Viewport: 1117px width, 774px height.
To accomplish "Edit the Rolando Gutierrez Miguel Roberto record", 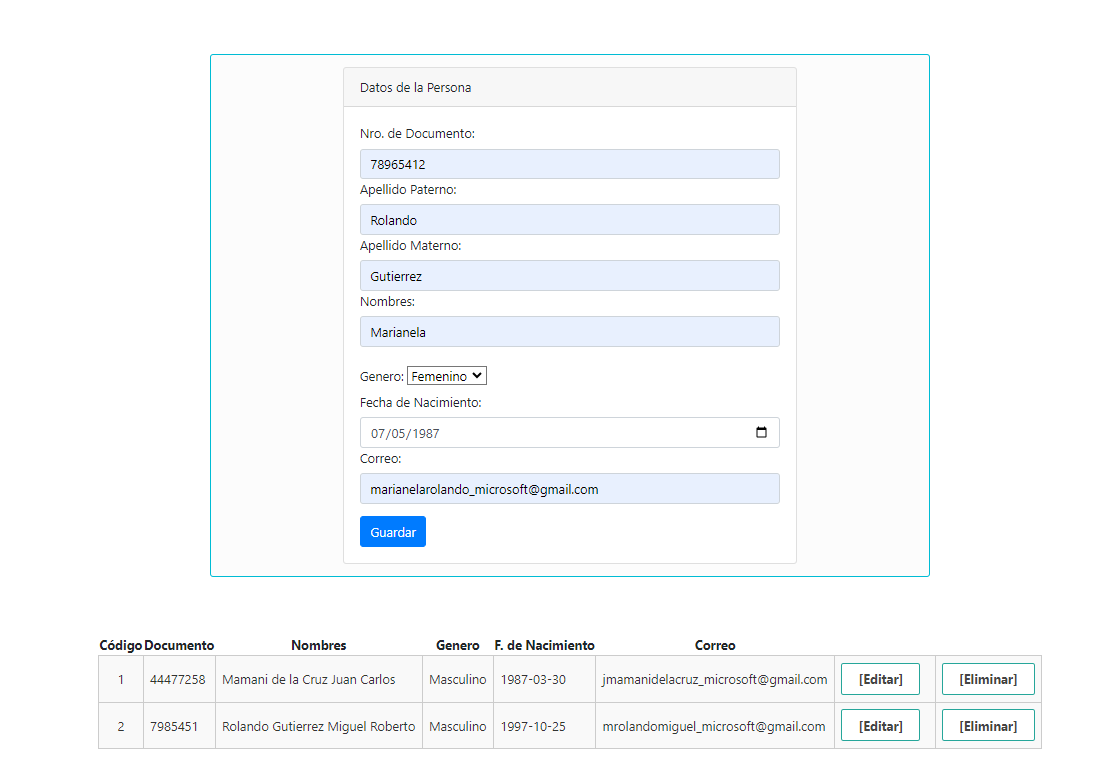I will (880, 726).
